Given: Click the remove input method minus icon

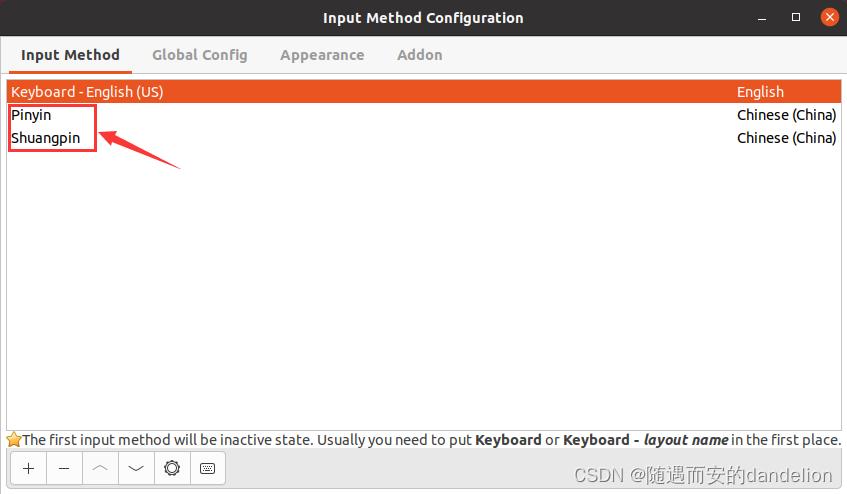Looking at the screenshot, I should click(64, 468).
